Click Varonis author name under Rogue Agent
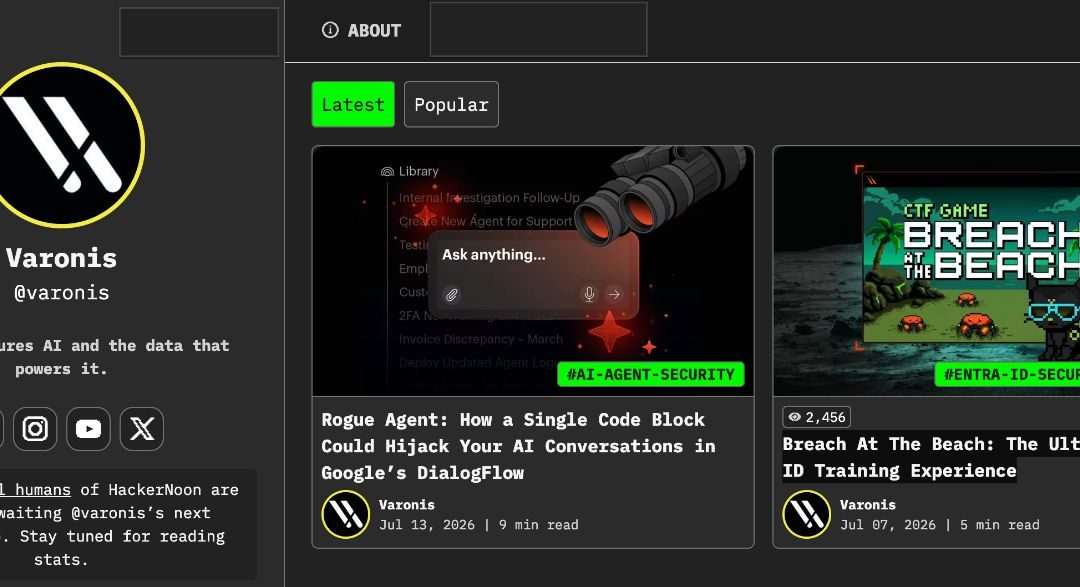 406,504
